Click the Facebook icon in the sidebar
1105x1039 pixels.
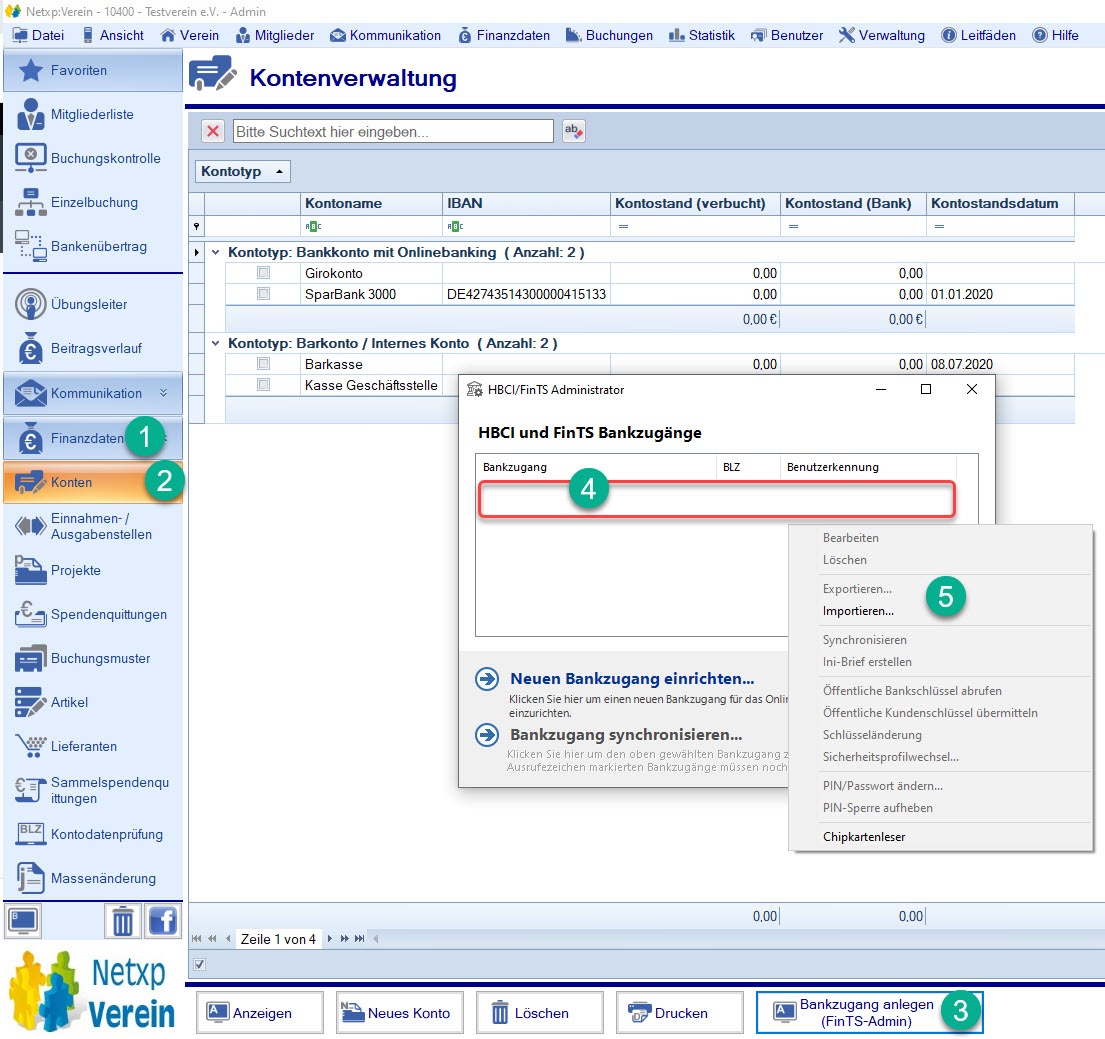click(162, 920)
